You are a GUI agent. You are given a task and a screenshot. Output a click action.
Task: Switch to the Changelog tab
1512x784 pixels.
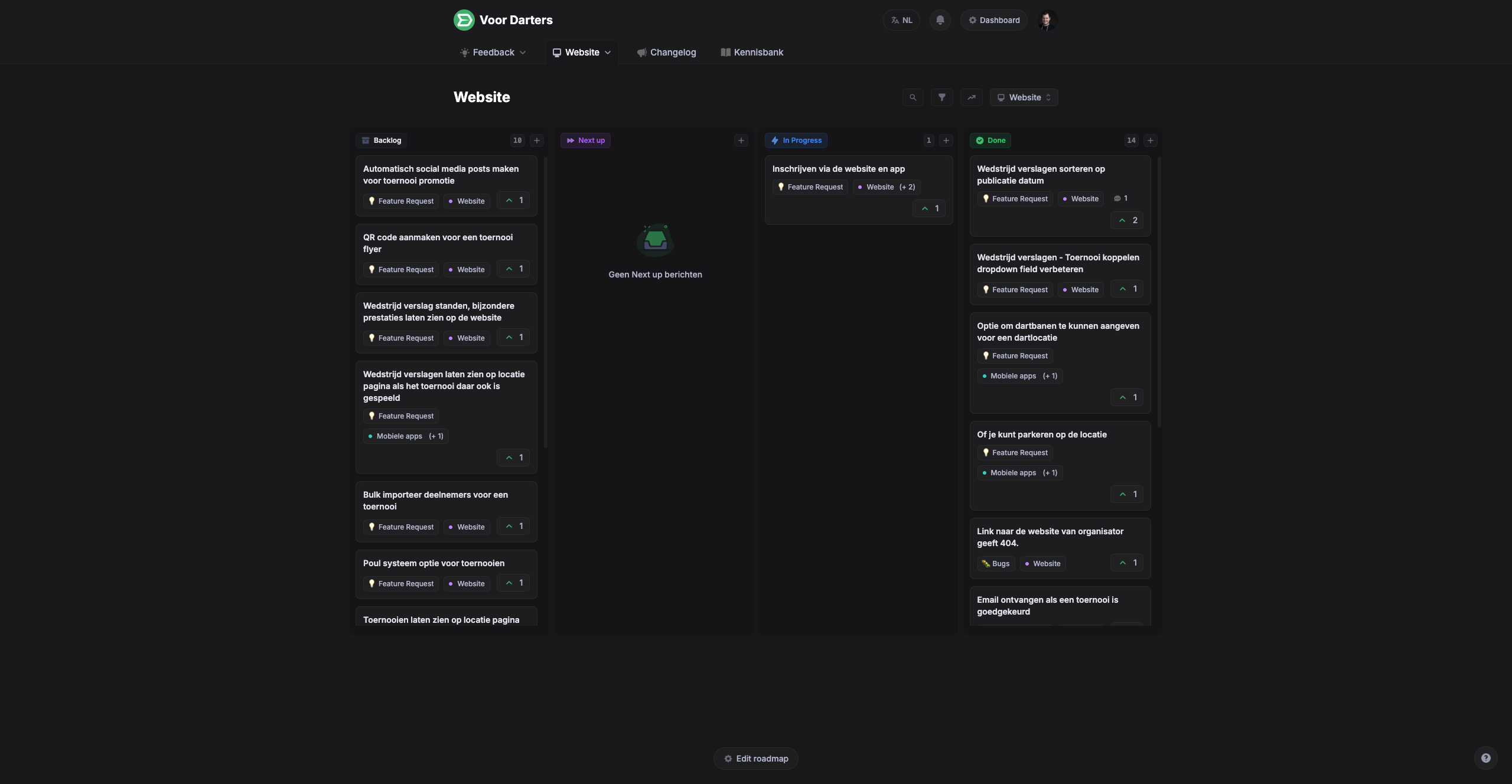(666, 53)
